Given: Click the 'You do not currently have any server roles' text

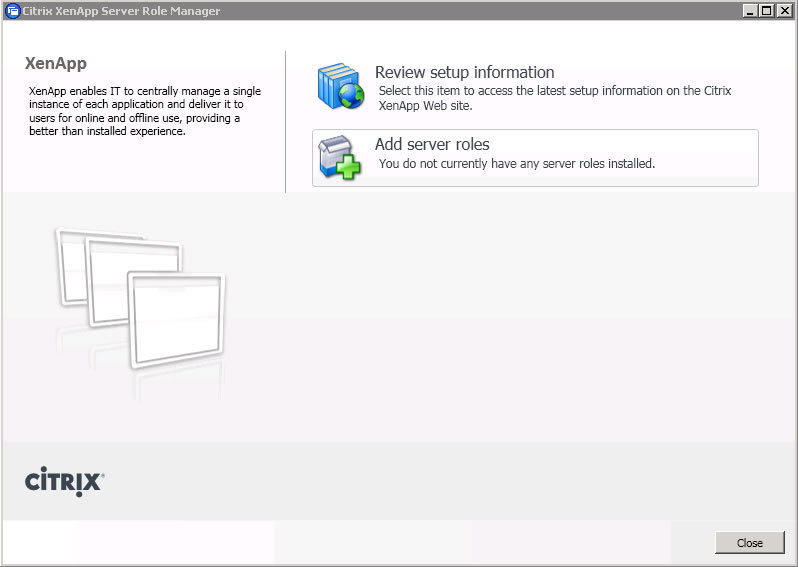Looking at the screenshot, I should (516, 163).
